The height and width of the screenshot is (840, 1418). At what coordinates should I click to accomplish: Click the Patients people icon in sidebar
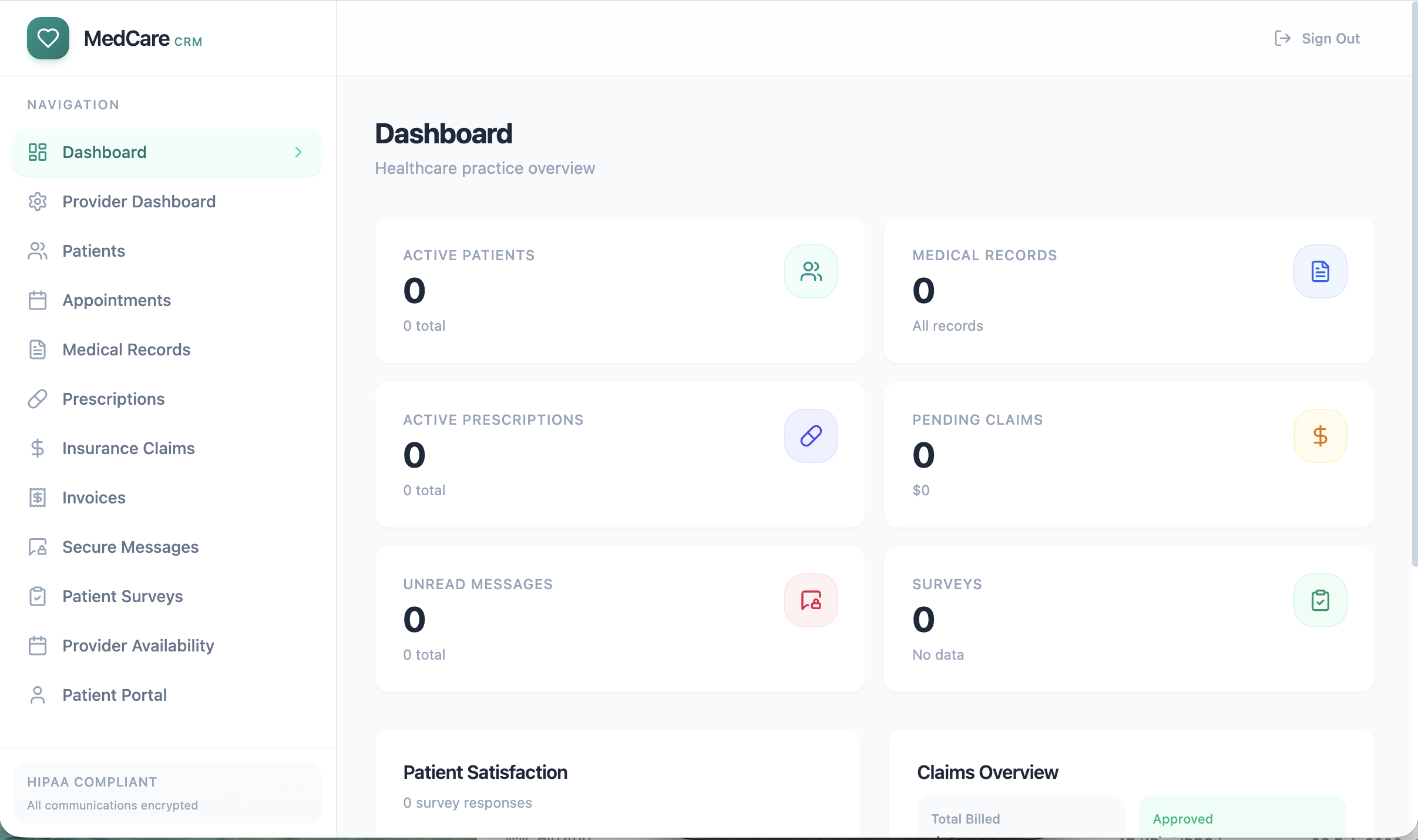tap(38, 251)
